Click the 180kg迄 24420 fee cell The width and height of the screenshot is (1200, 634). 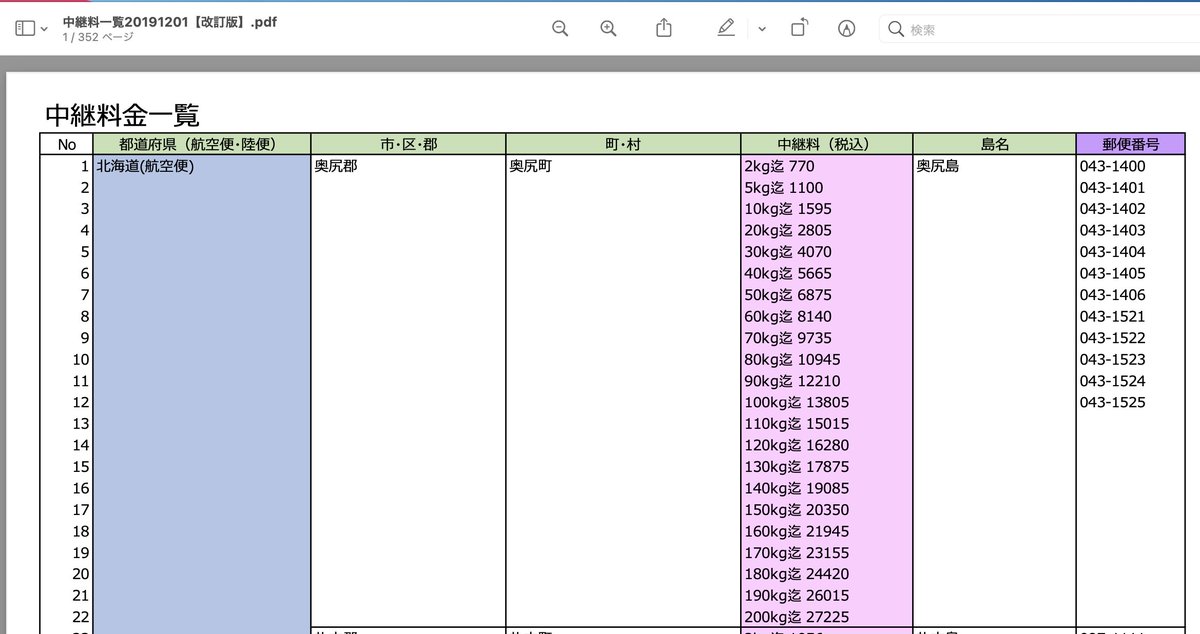tap(796, 574)
